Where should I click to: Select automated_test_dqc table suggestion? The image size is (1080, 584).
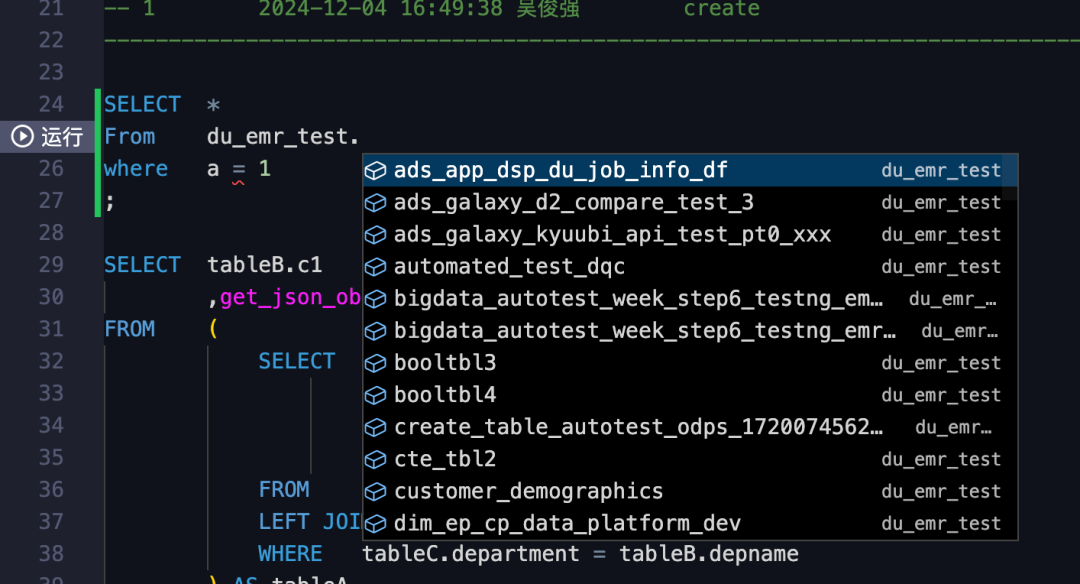point(508,267)
